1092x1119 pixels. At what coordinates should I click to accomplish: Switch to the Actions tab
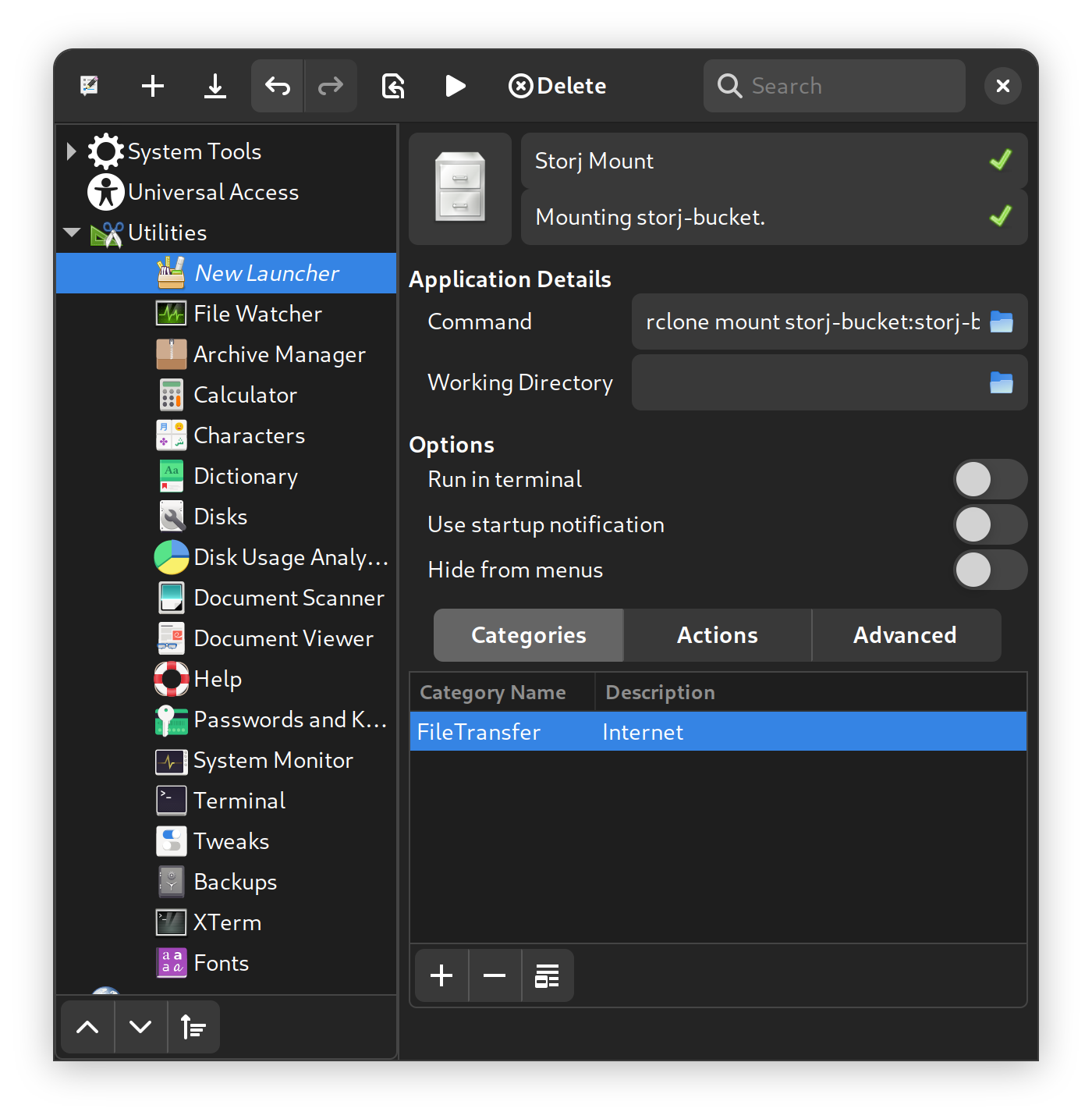point(718,635)
